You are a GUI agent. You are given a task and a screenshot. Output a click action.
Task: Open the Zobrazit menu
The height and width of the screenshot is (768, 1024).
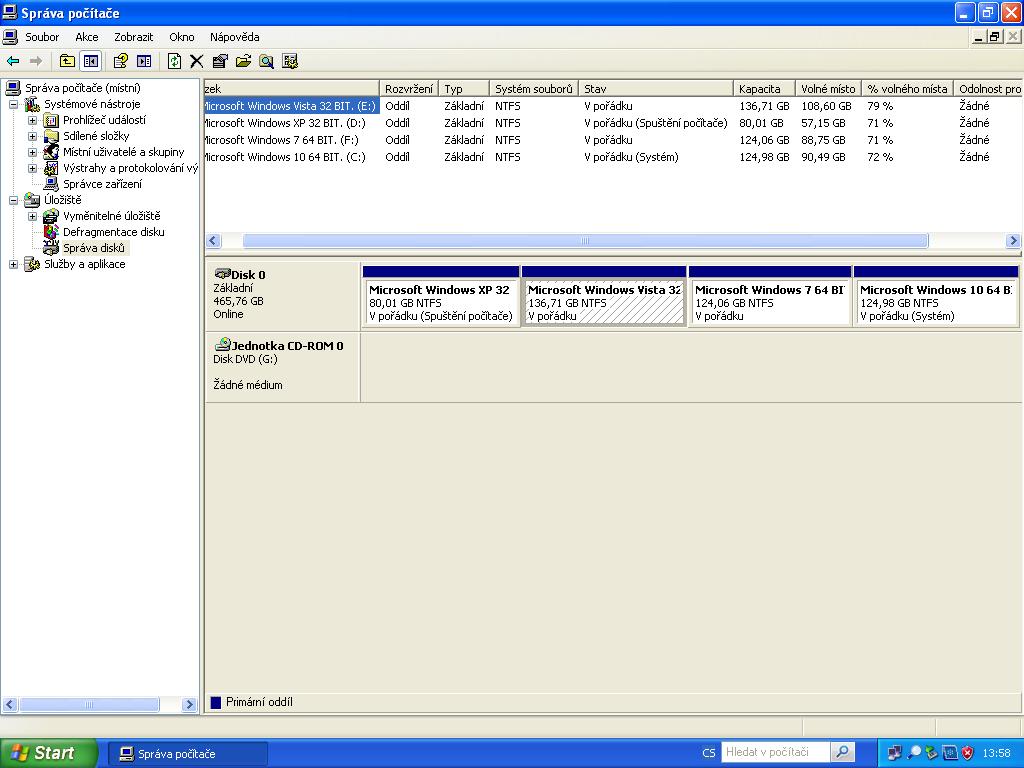(133, 37)
